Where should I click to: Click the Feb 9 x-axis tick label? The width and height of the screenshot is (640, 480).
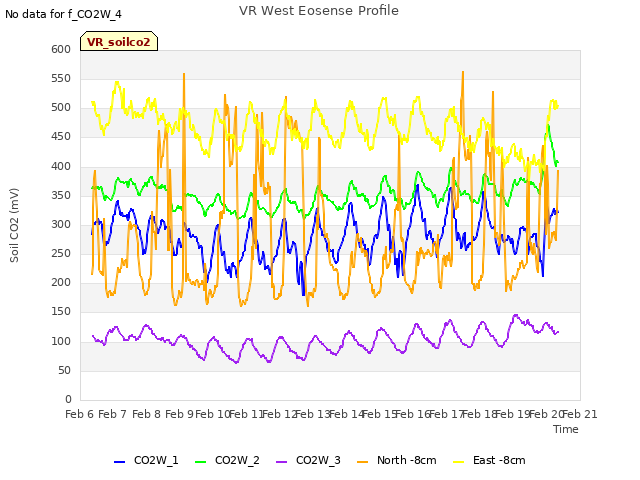click(x=180, y=414)
